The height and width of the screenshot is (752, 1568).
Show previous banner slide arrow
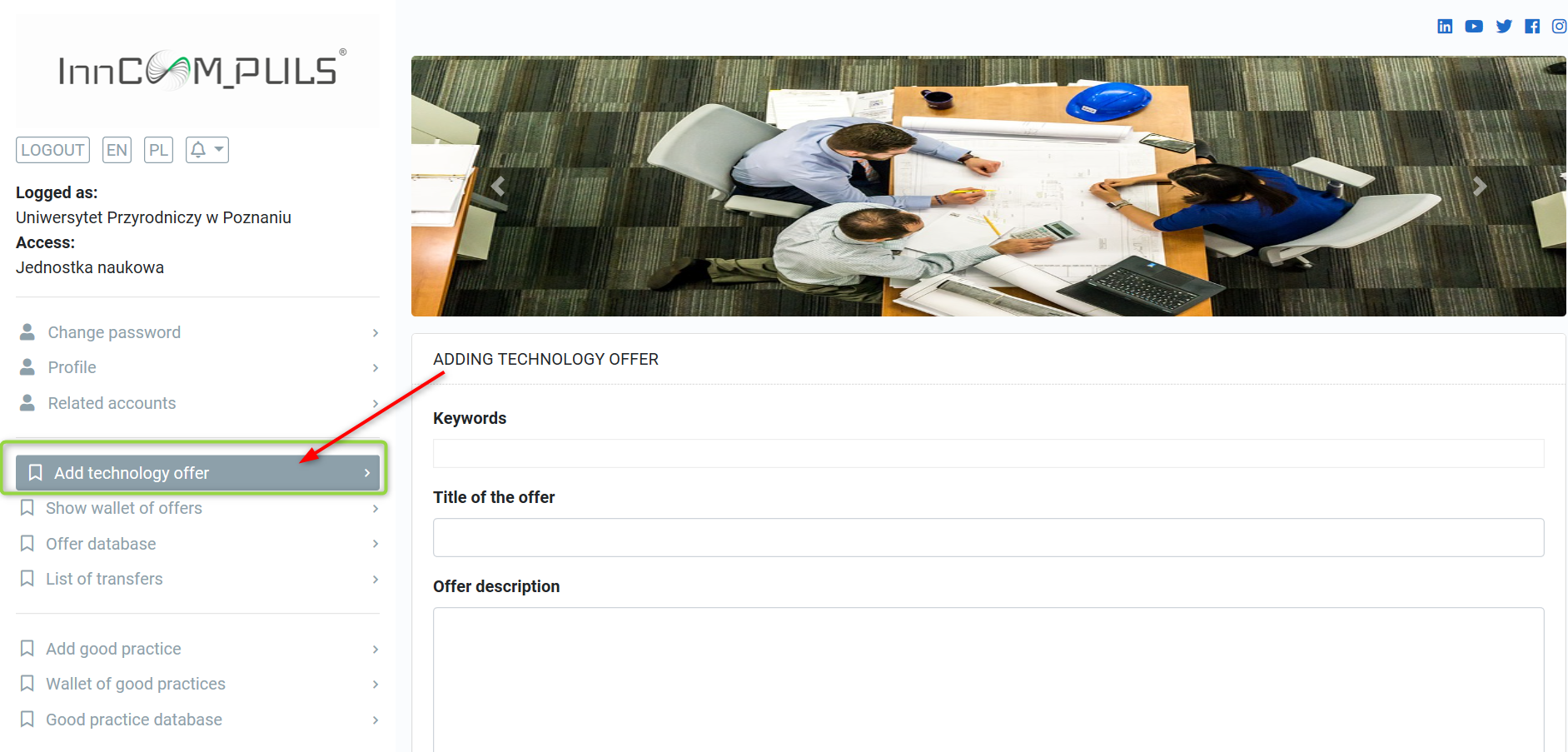[x=499, y=186]
